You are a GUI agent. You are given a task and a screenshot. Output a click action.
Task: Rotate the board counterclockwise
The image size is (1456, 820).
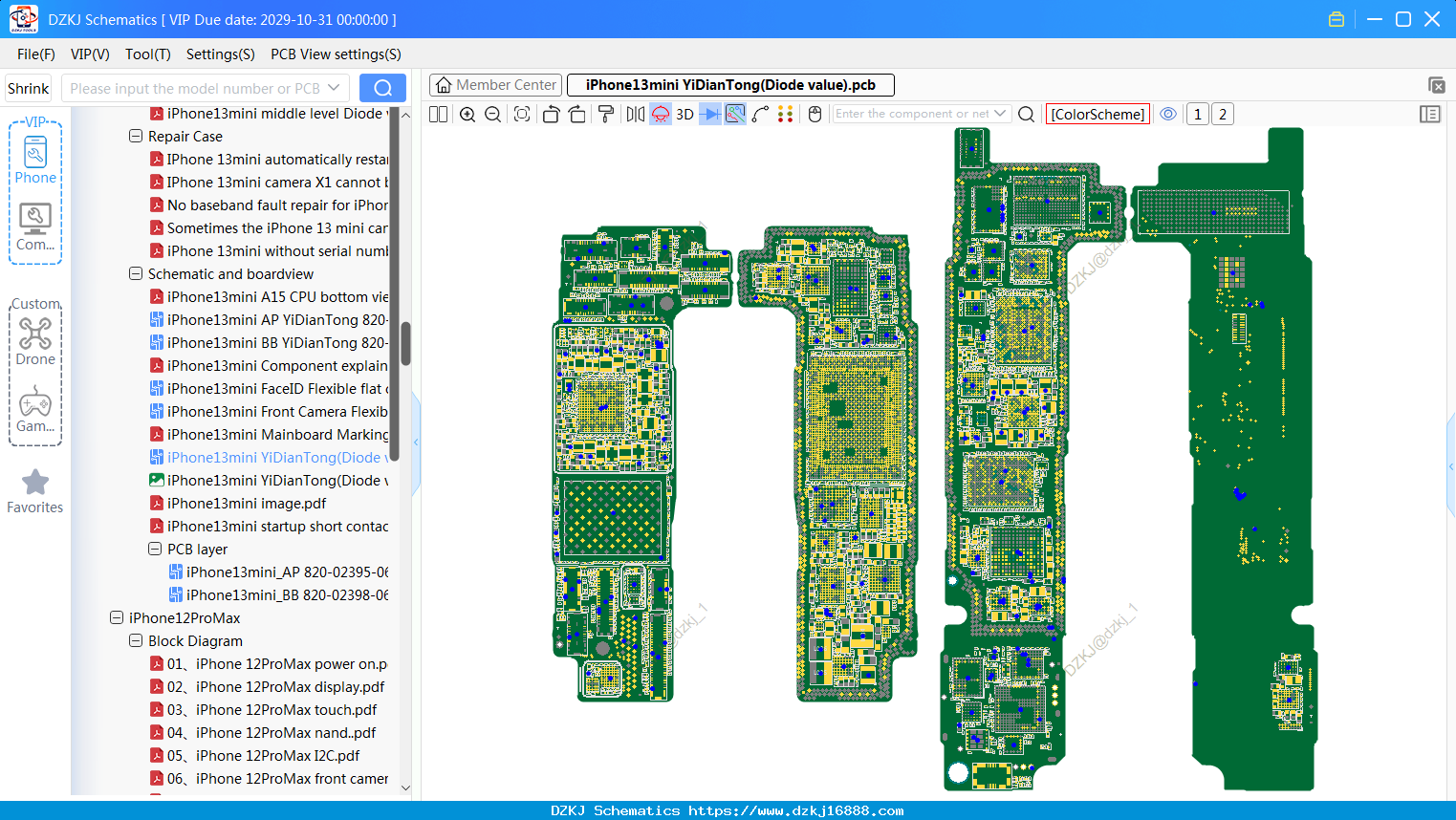pyautogui.click(x=551, y=115)
